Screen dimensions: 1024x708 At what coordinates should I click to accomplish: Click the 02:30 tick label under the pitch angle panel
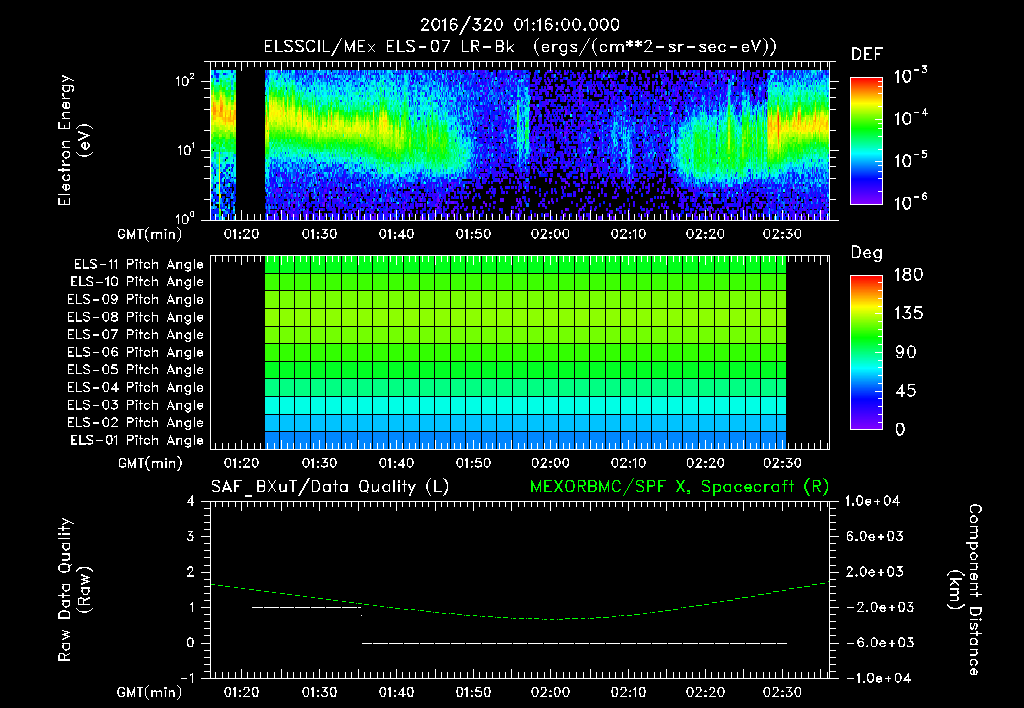click(x=782, y=464)
